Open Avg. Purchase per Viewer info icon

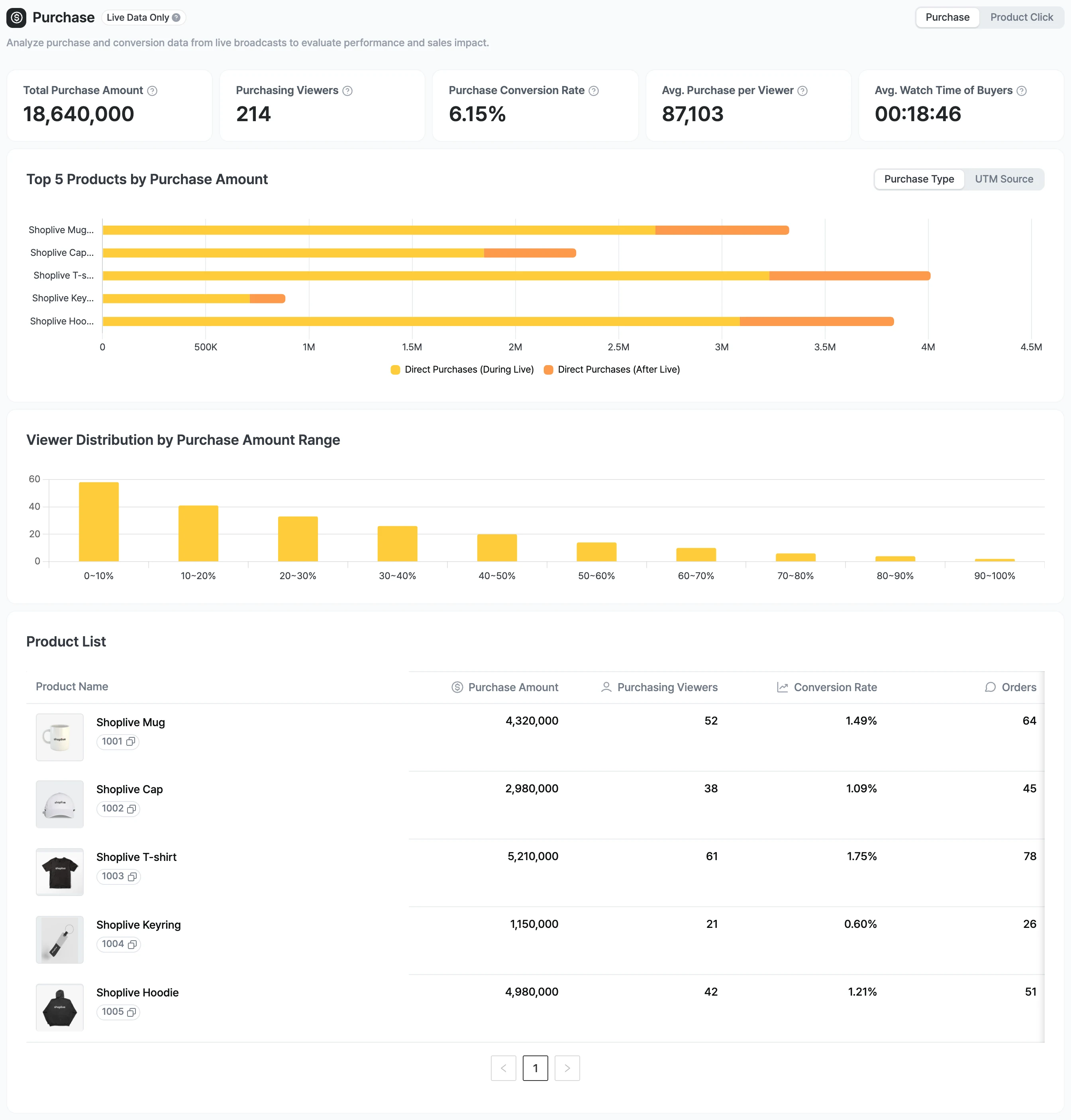803,91
